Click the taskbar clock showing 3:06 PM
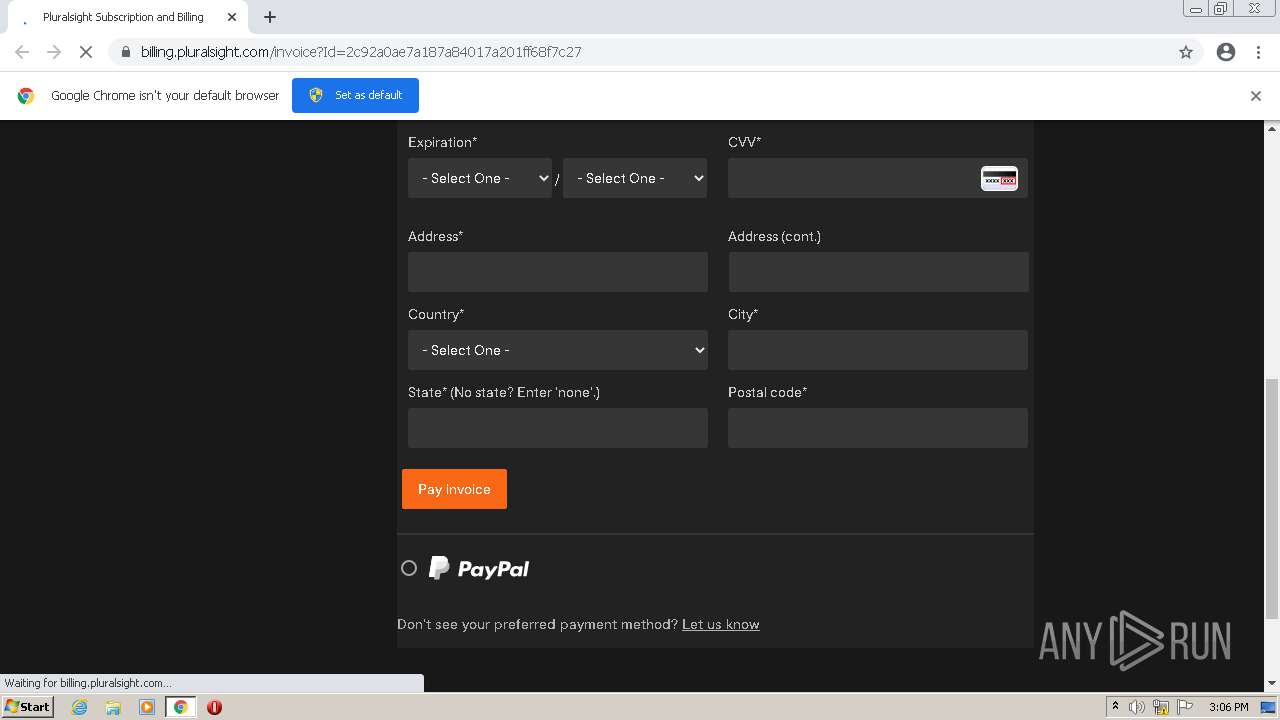The image size is (1280, 720). click(1228, 707)
